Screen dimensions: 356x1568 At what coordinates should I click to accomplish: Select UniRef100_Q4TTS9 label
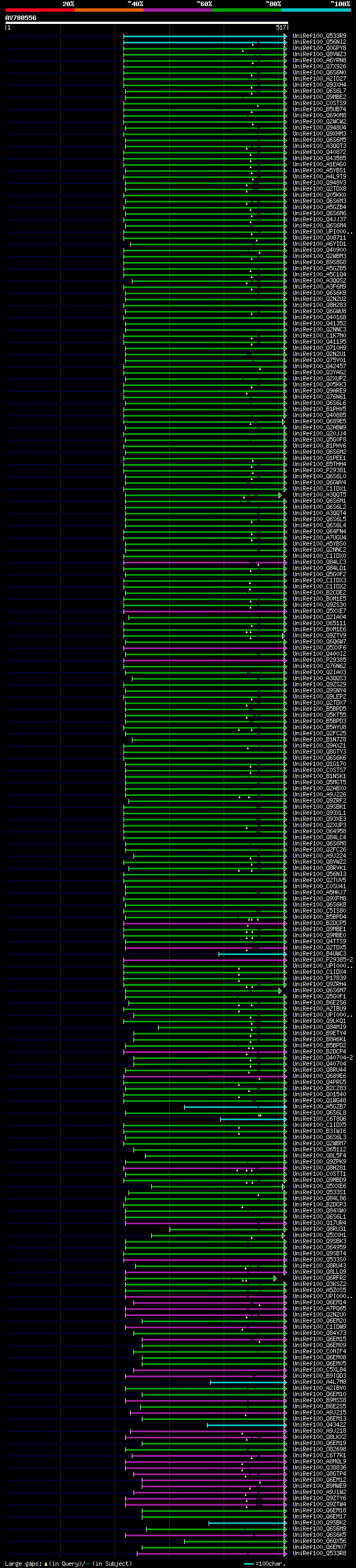pos(319,941)
